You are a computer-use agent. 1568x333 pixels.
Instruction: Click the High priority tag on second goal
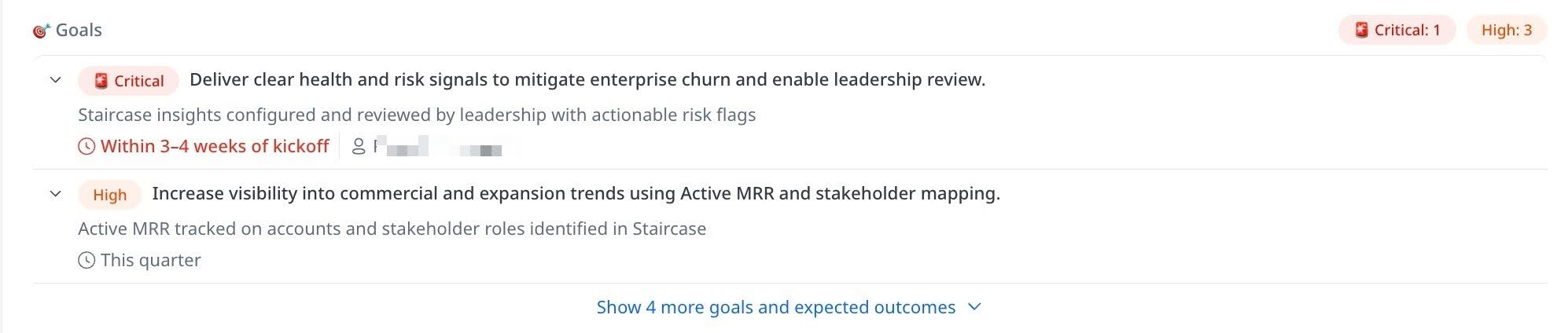[x=109, y=195]
